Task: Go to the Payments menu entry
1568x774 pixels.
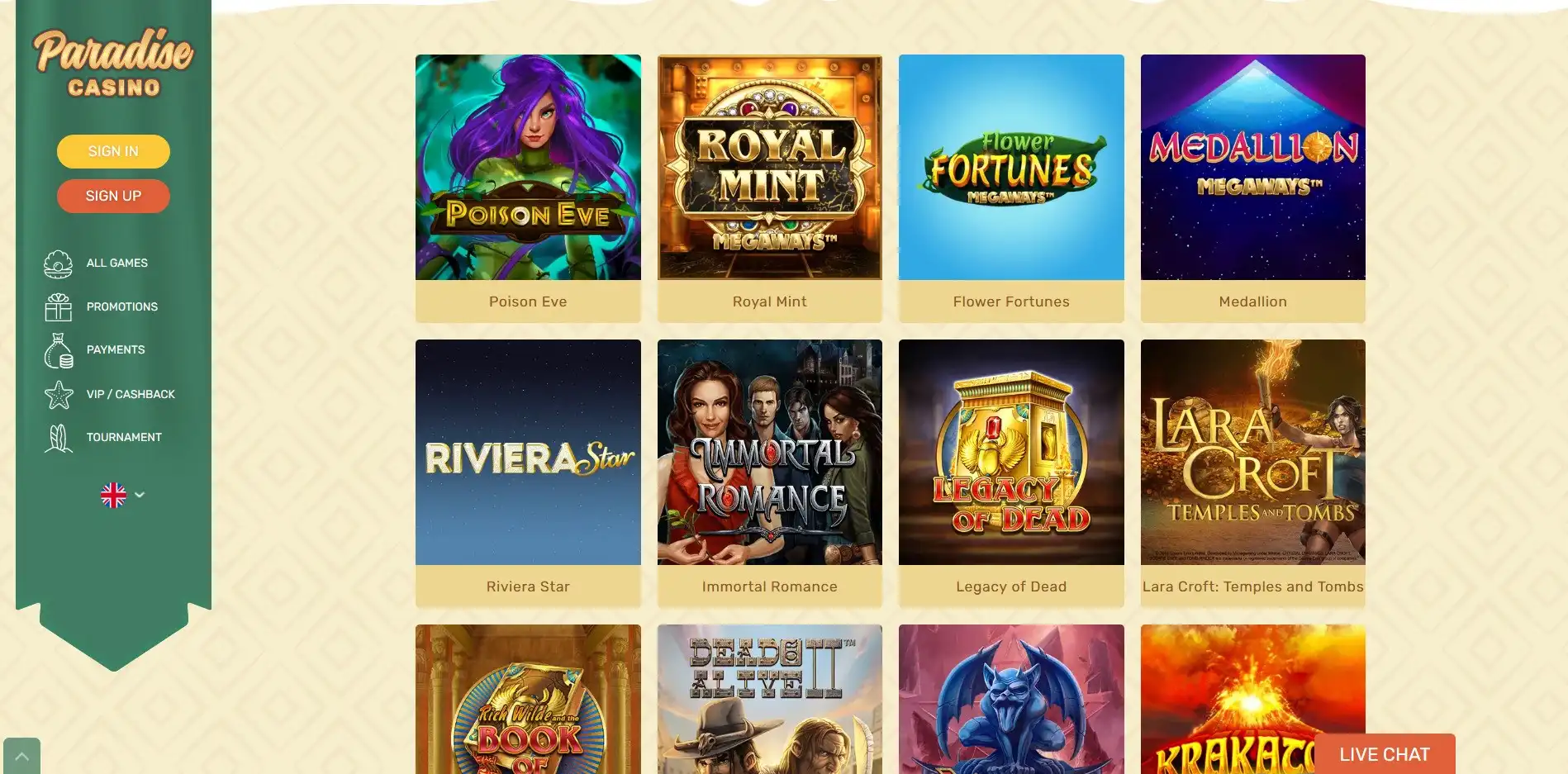Action: tap(116, 350)
